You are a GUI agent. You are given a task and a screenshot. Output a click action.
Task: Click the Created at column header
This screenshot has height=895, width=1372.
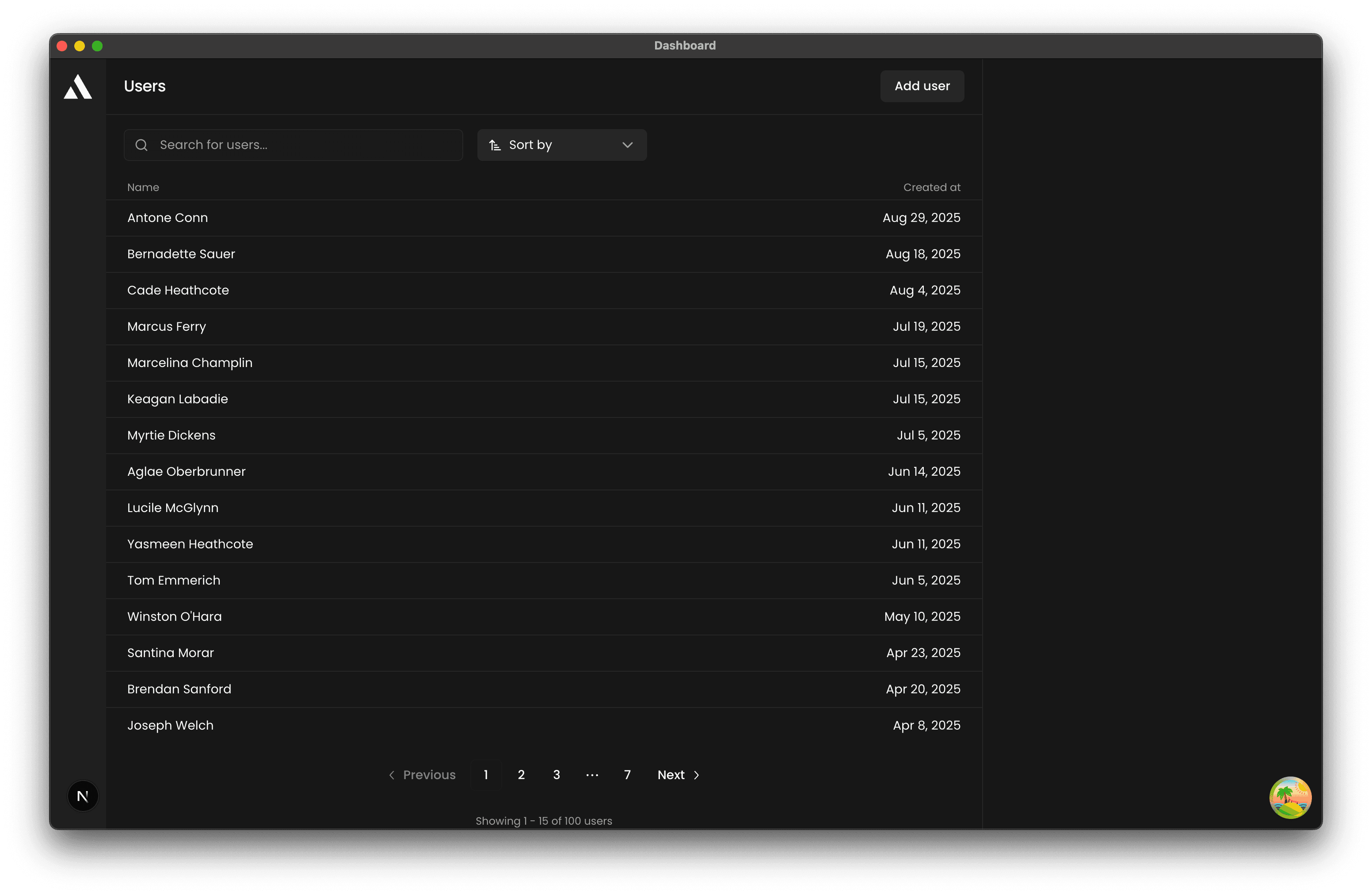(x=932, y=187)
